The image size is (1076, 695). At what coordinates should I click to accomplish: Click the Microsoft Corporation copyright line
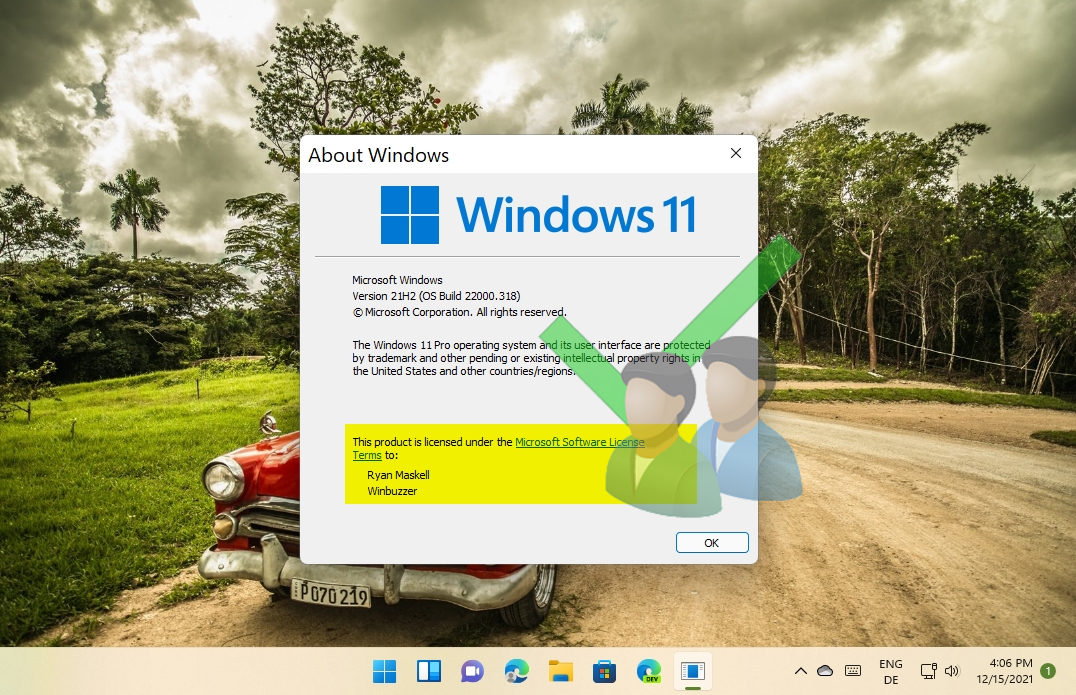(x=460, y=312)
